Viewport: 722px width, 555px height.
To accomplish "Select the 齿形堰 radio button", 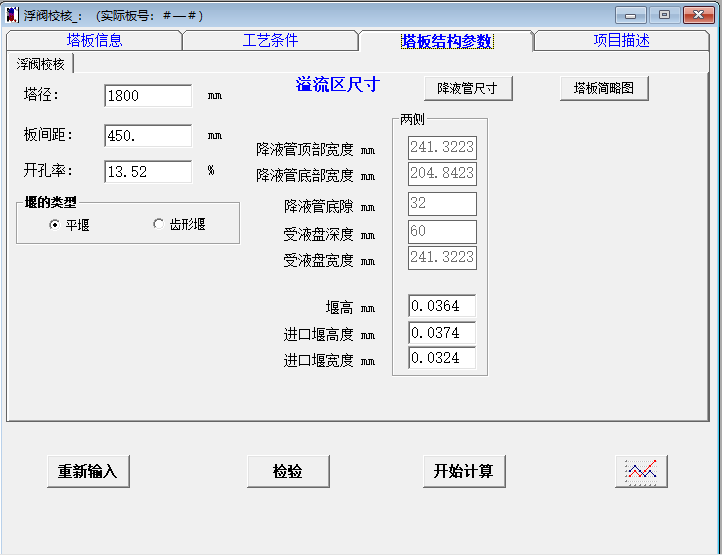I will [158, 224].
